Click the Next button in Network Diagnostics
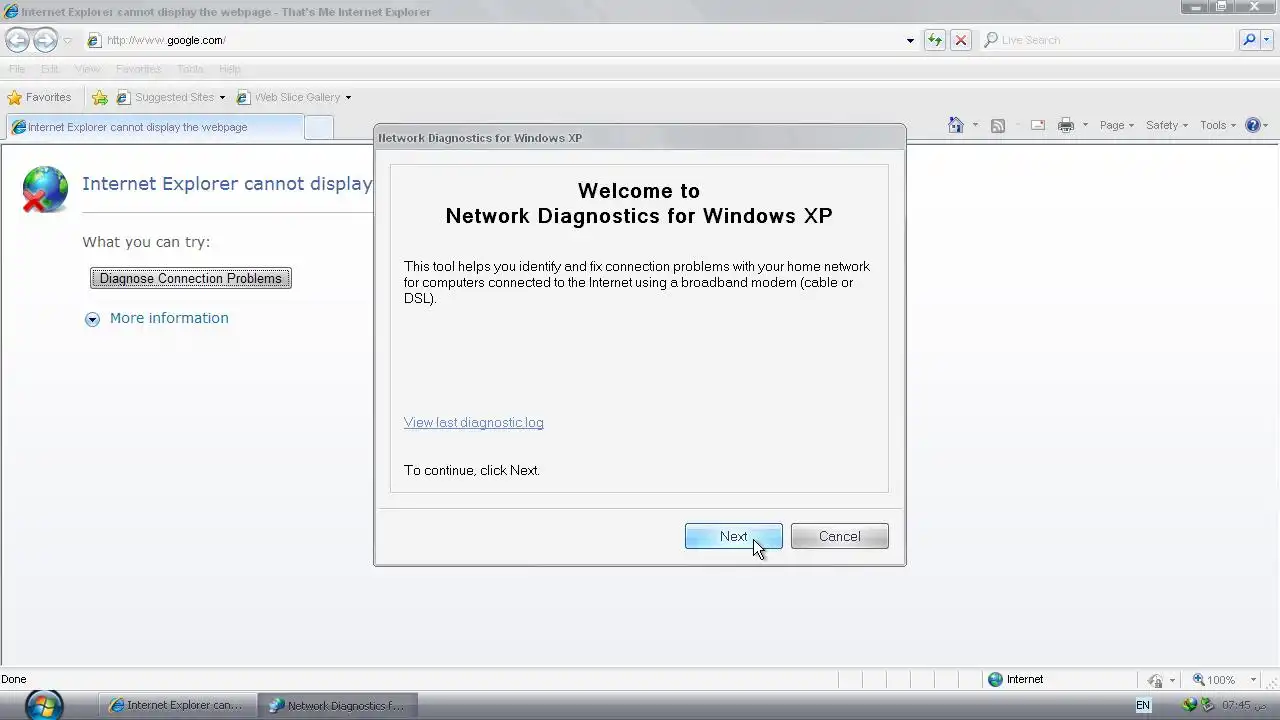This screenshot has width=1280, height=720. click(733, 536)
